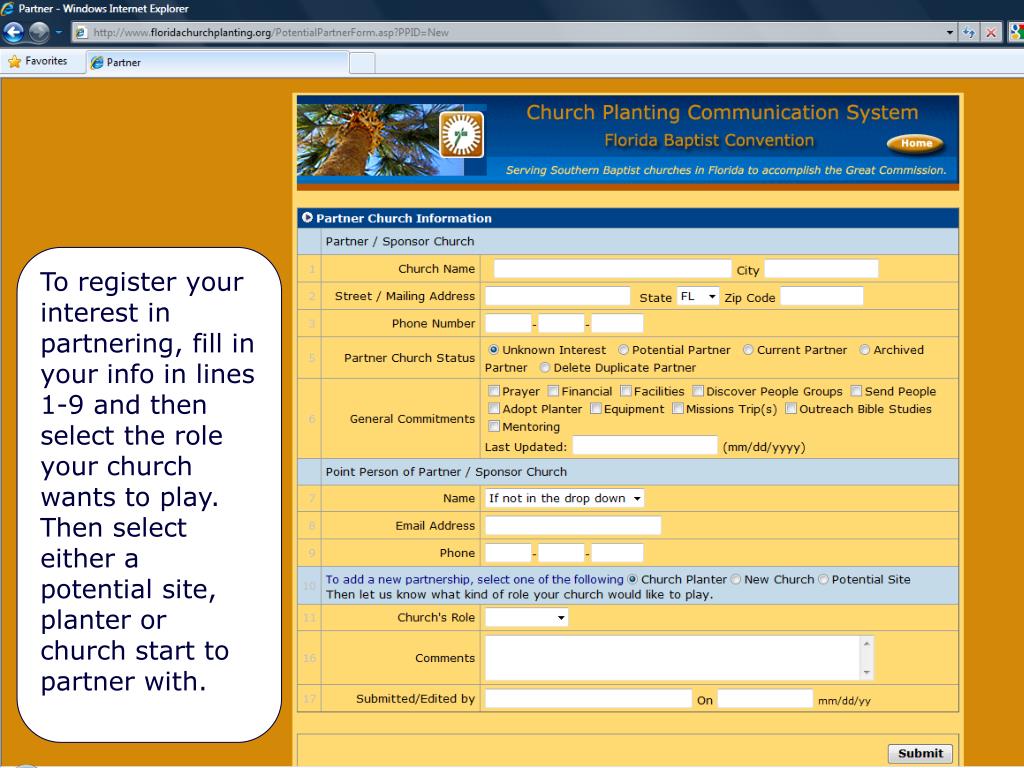Check the Send People checkbox
1024x768 pixels.
coord(856,391)
